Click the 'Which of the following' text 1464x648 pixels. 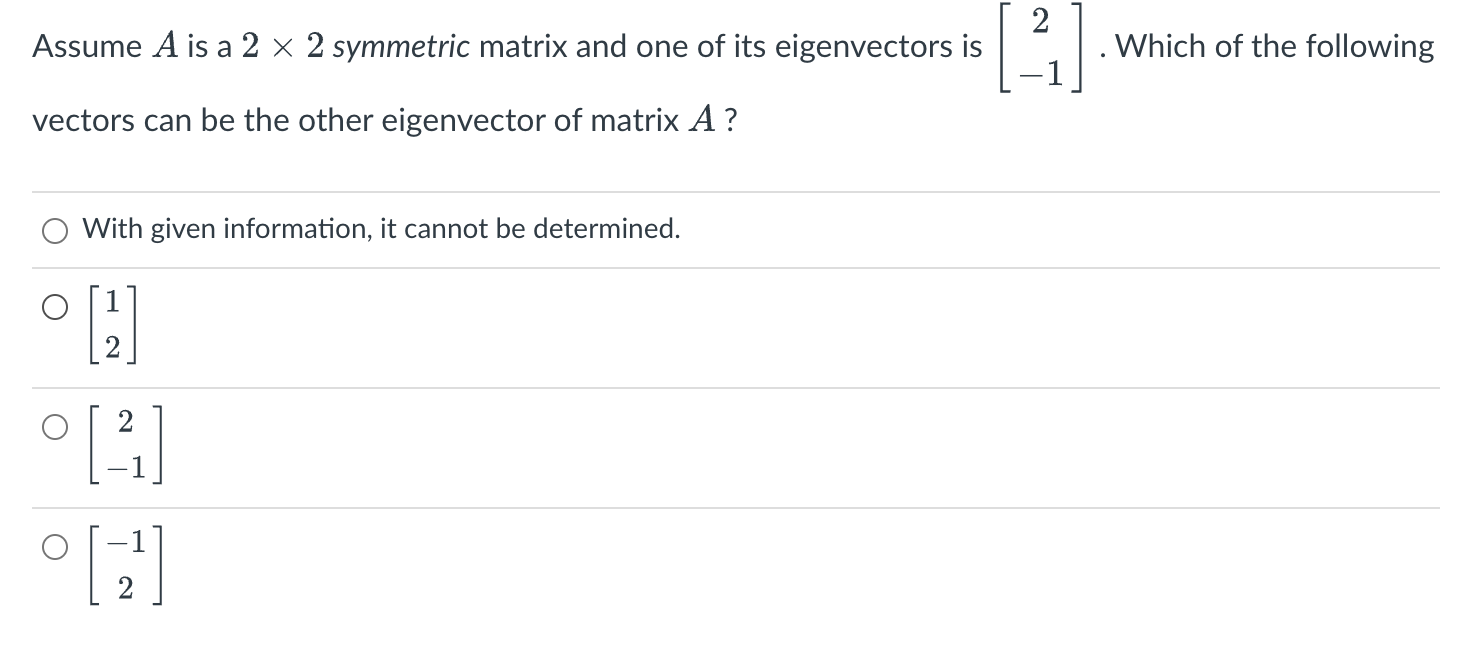click(x=1274, y=47)
